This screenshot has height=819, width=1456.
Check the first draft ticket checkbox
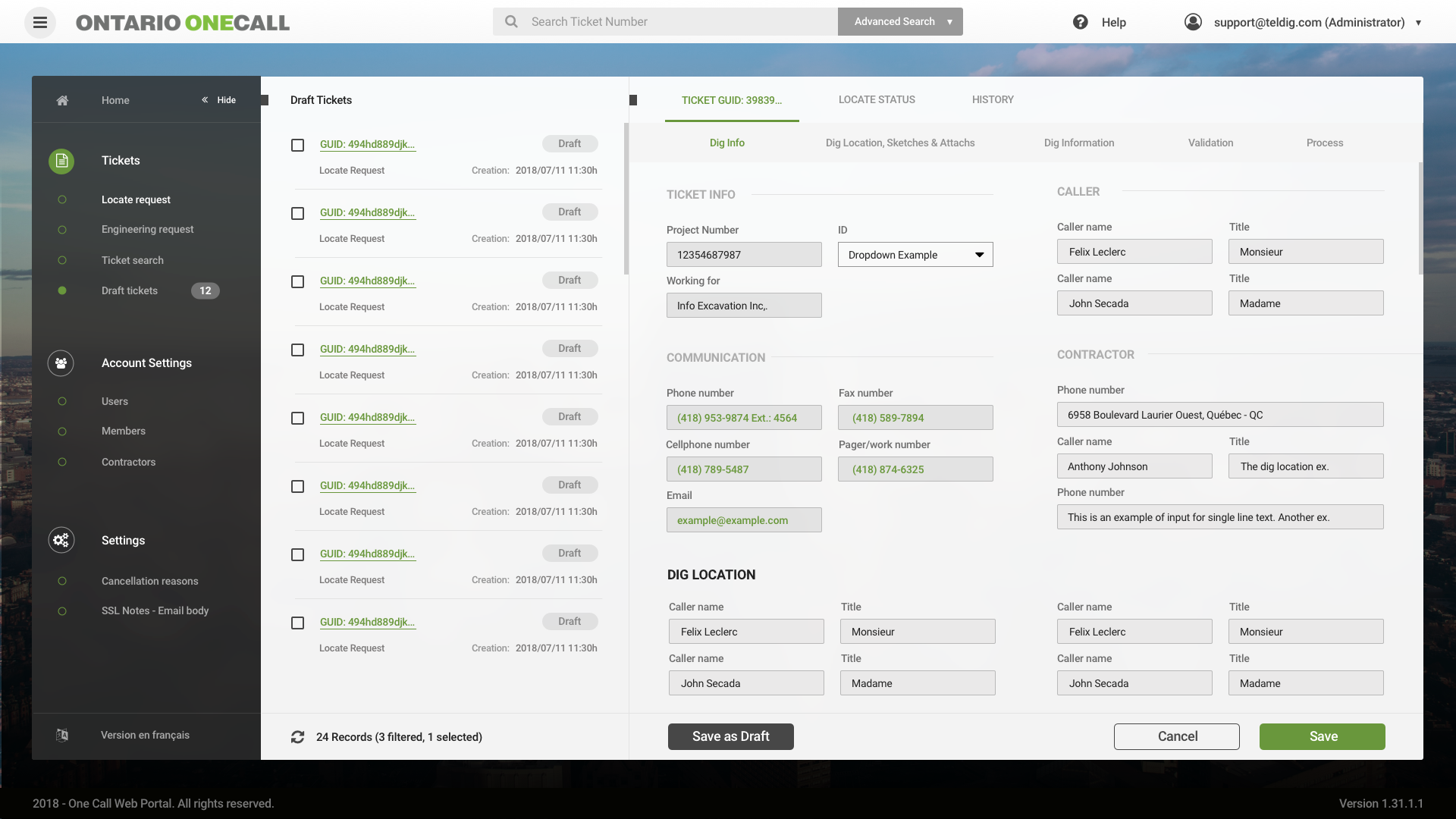(298, 145)
